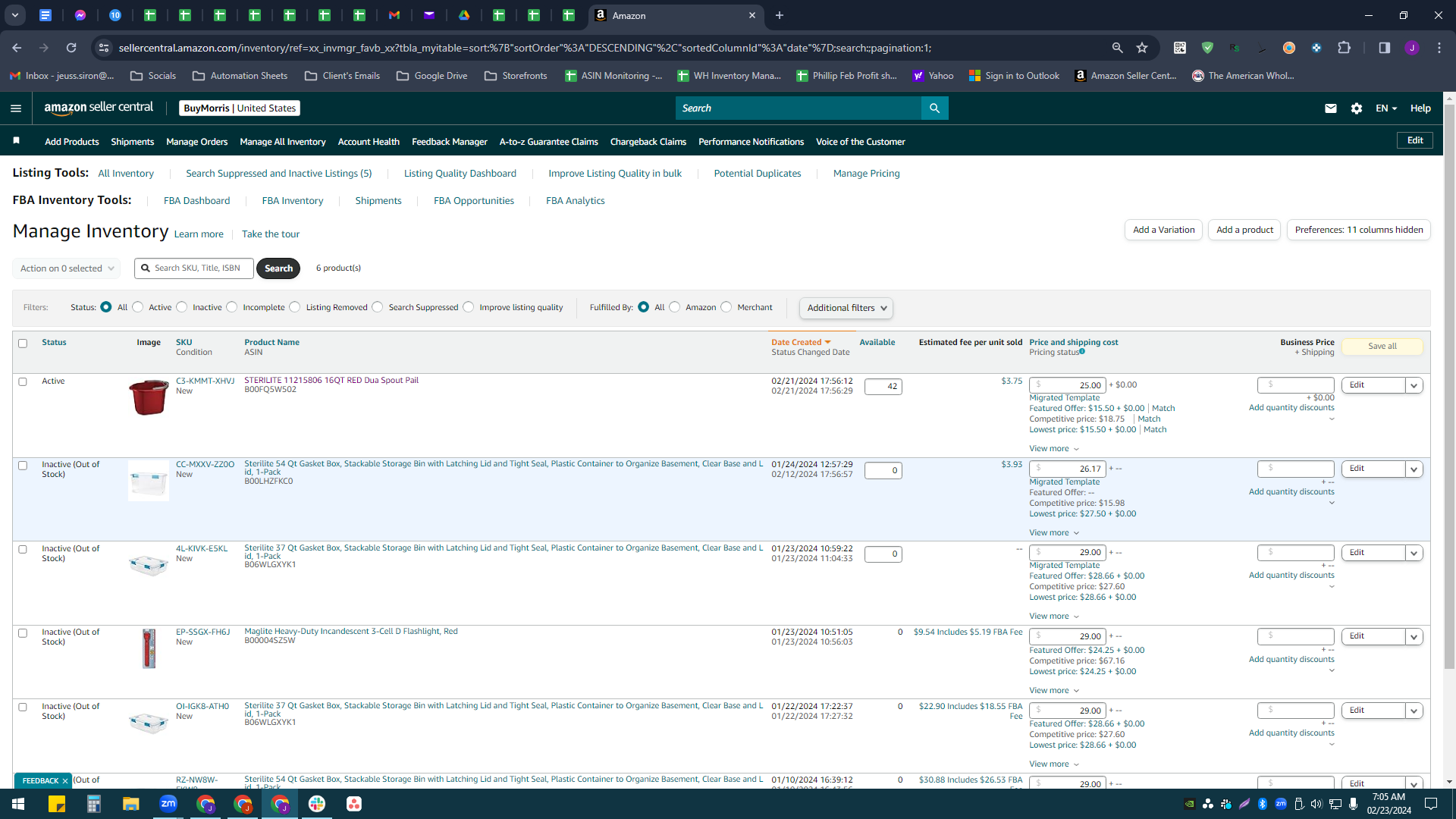Reload the page with refresh icon
This screenshot has width=1456, height=819.
[x=71, y=48]
